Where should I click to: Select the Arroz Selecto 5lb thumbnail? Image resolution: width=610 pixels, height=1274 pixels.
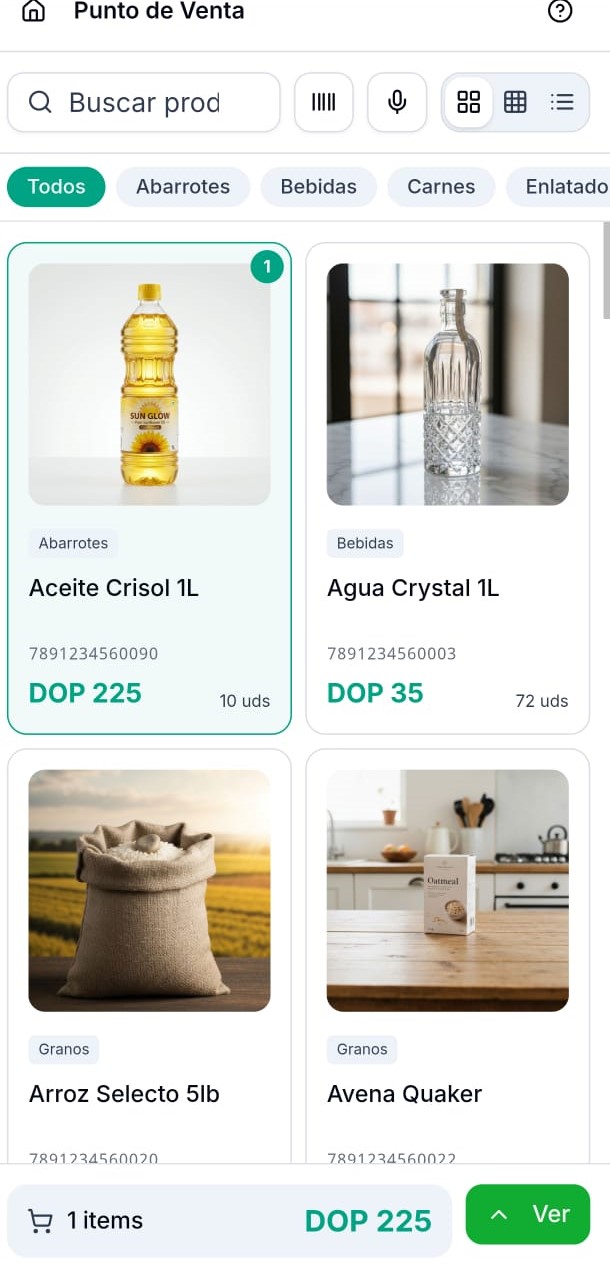coord(149,890)
